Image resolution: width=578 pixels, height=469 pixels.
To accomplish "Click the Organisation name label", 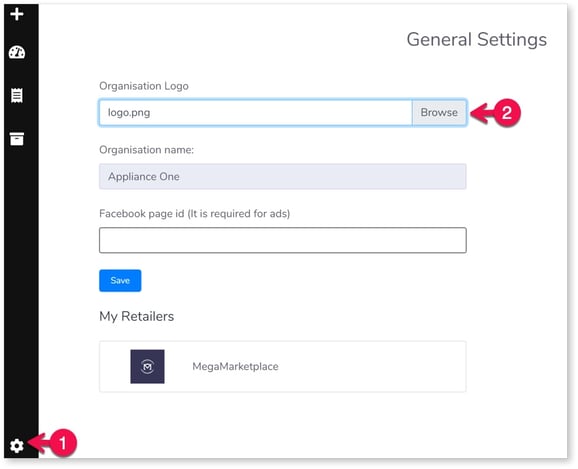I will click(146, 150).
